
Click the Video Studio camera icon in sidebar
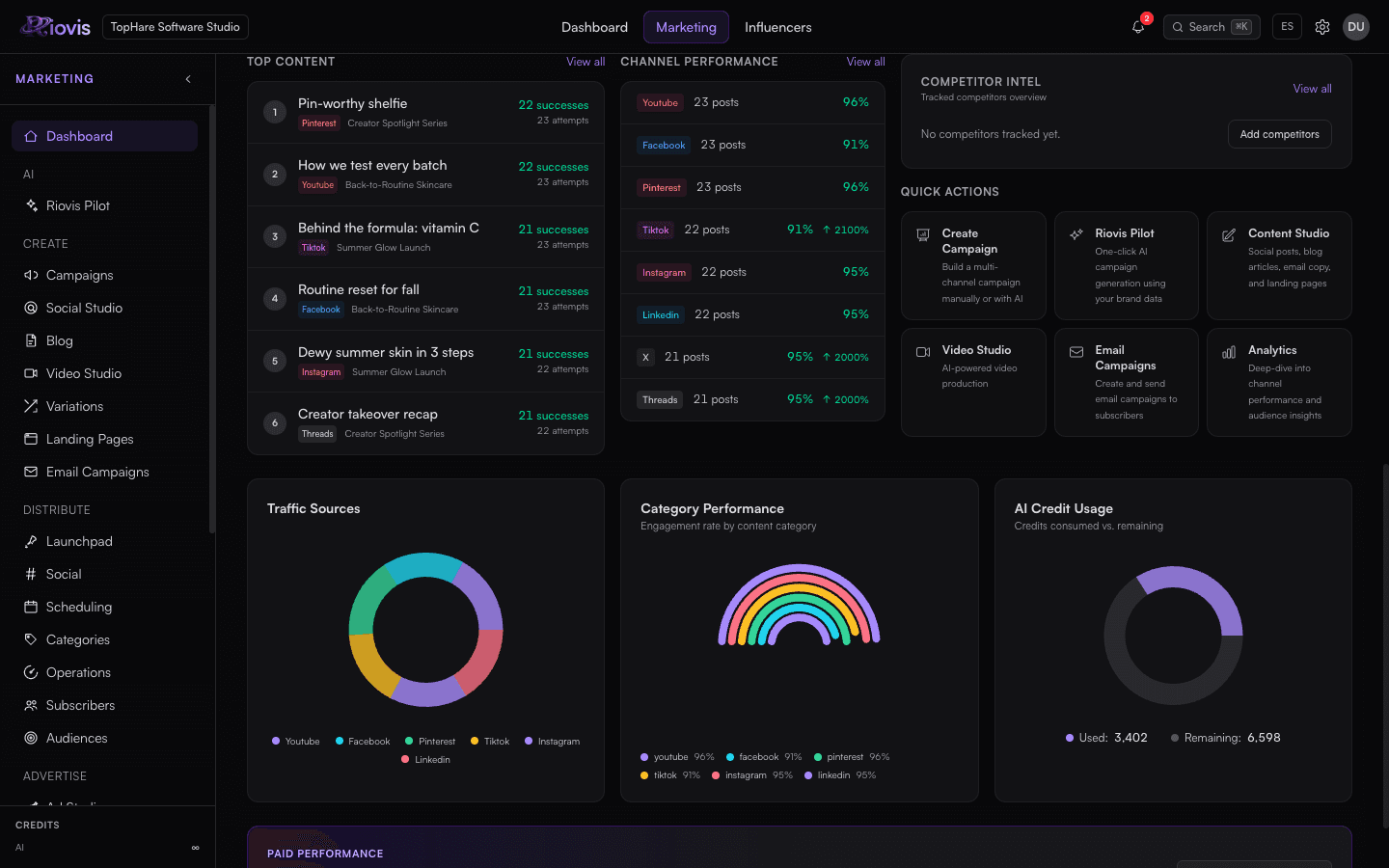pyautogui.click(x=31, y=373)
